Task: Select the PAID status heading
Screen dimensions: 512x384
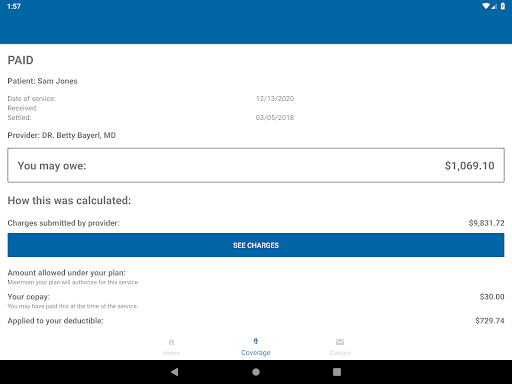Action: click(x=20, y=60)
